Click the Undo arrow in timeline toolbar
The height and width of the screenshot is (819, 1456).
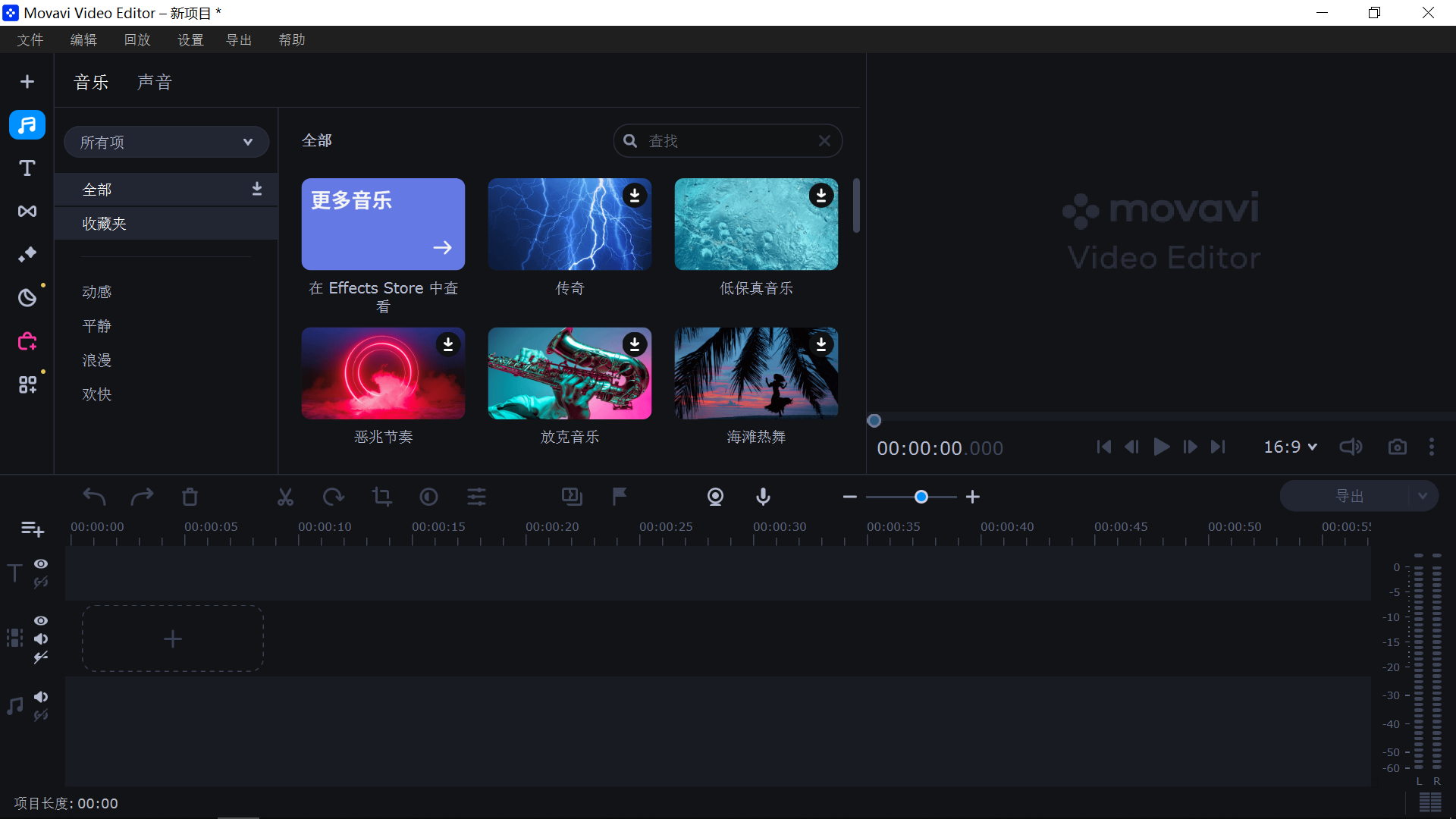click(x=94, y=497)
